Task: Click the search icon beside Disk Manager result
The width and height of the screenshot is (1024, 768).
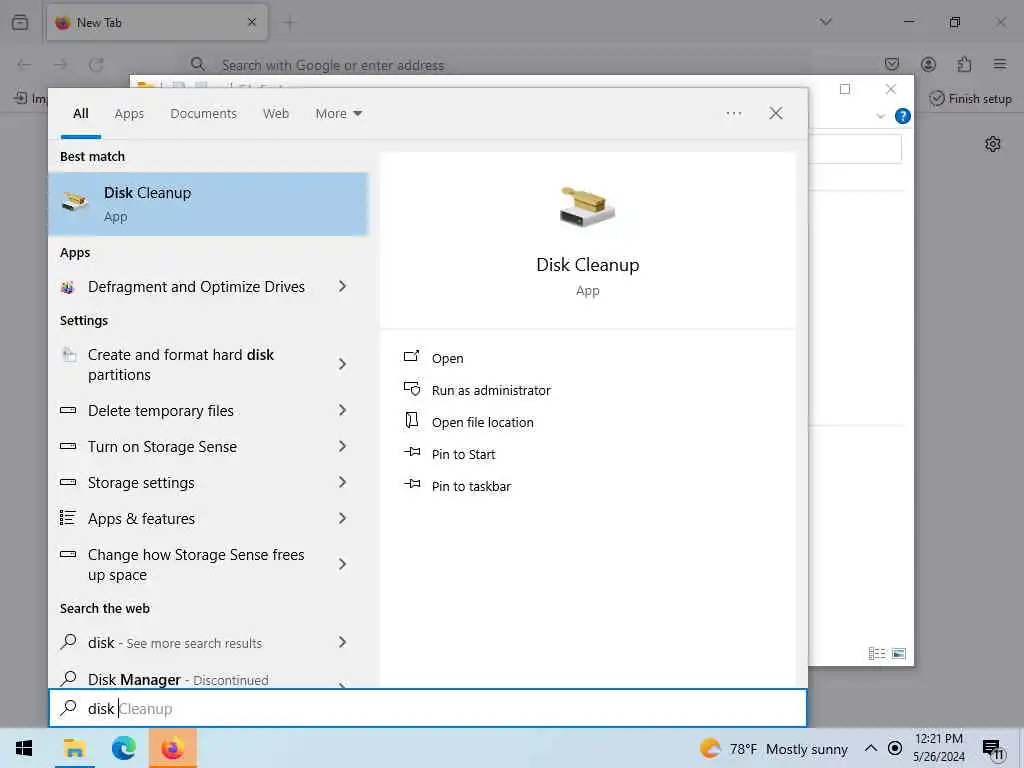Action: [x=69, y=679]
